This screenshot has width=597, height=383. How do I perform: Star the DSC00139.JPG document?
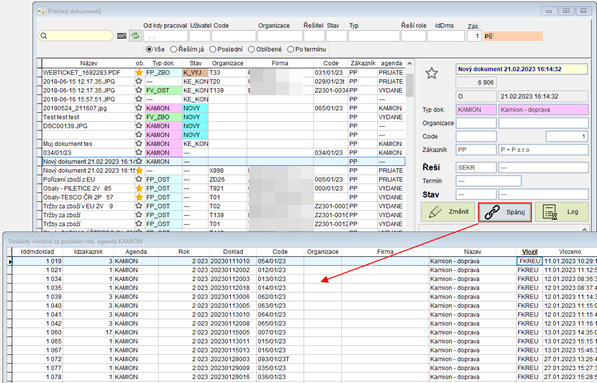point(139,126)
